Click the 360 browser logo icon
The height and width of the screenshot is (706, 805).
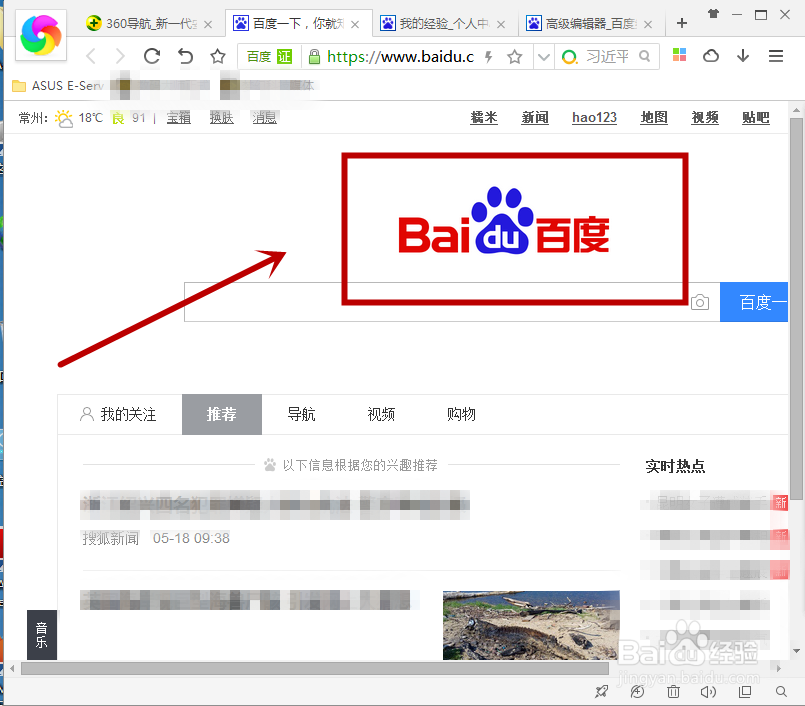tap(41, 35)
